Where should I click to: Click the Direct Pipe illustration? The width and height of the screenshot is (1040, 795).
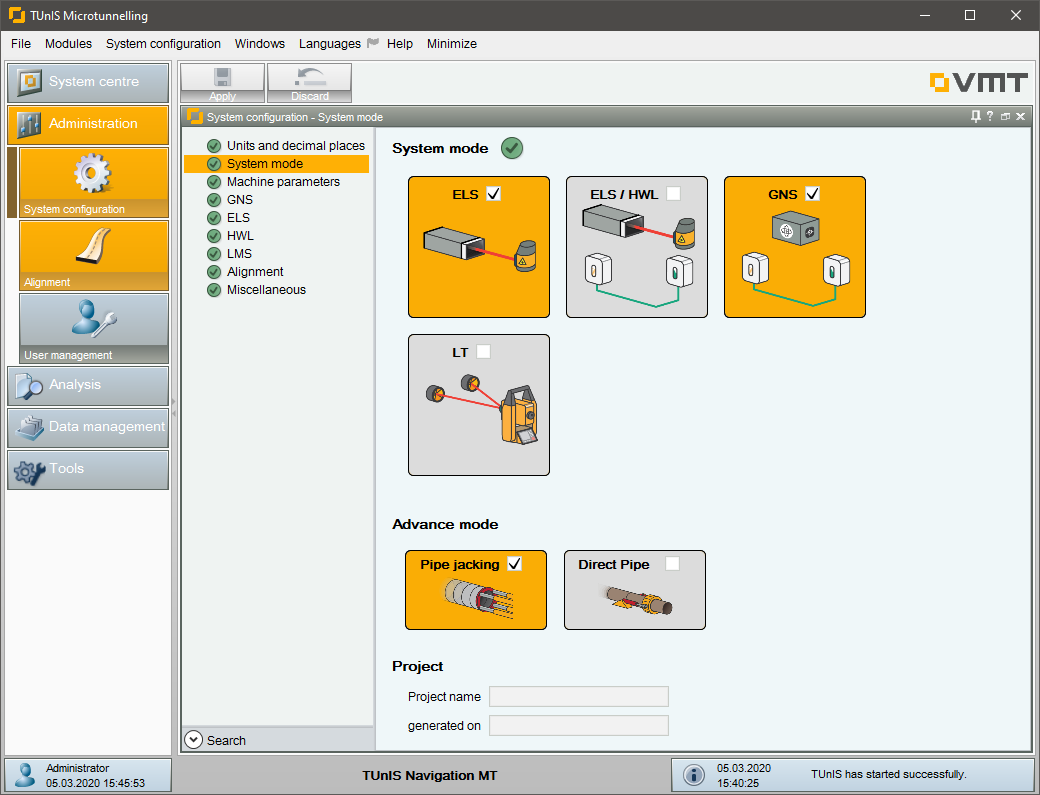click(x=639, y=599)
